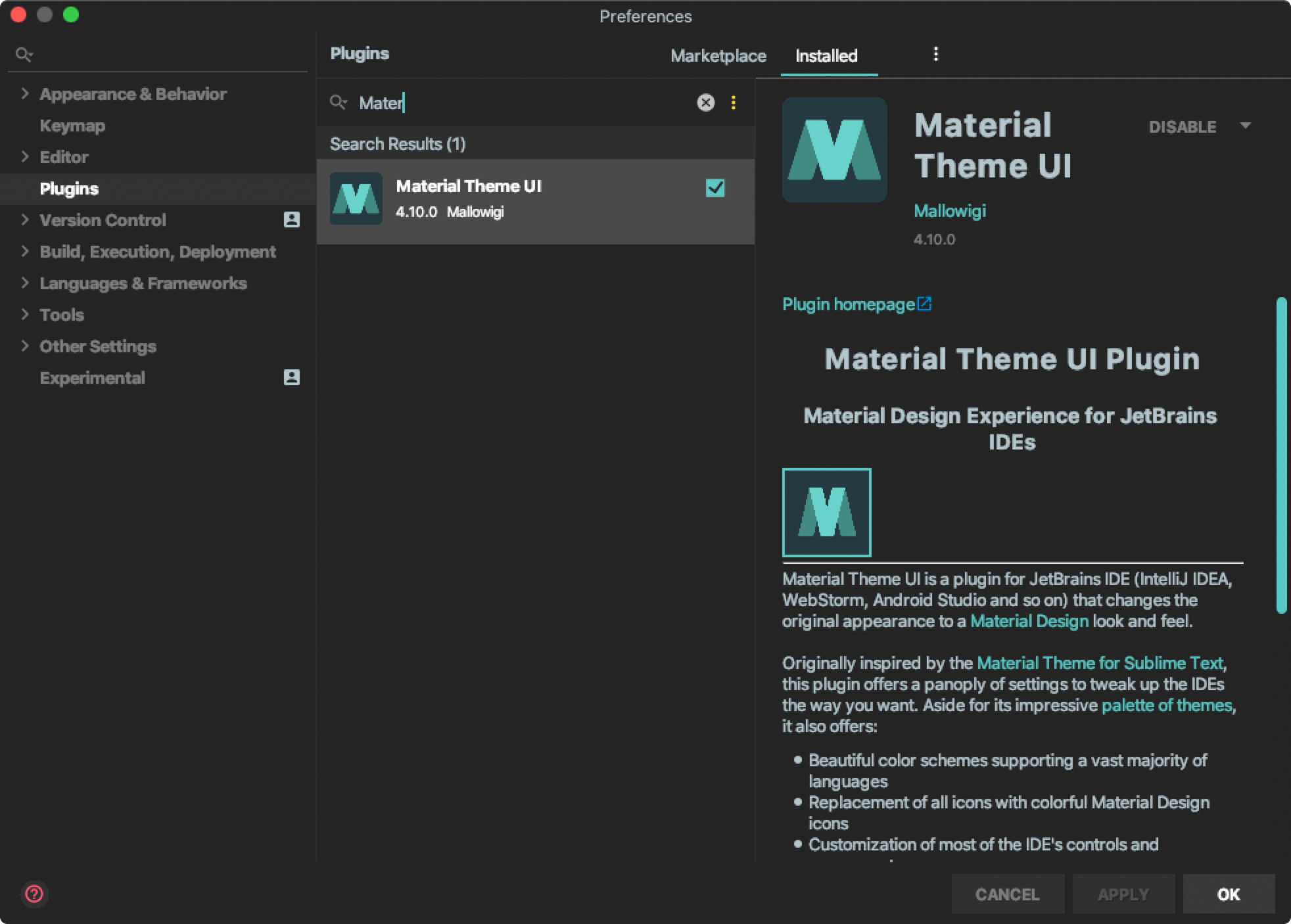Uncheck the Material Theme UI enabled checkbox
This screenshot has height=924, width=1291.
(x=715, y=188)
